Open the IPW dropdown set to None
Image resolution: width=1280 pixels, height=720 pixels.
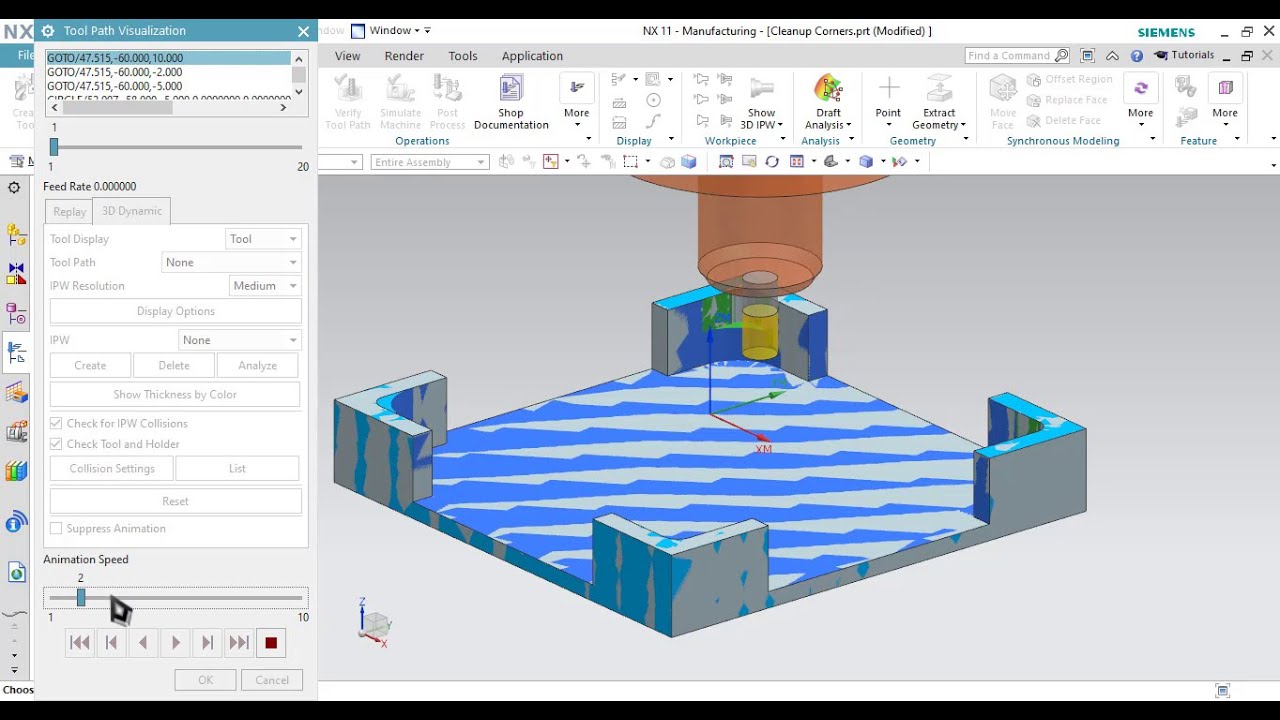(x=240, y=340)
